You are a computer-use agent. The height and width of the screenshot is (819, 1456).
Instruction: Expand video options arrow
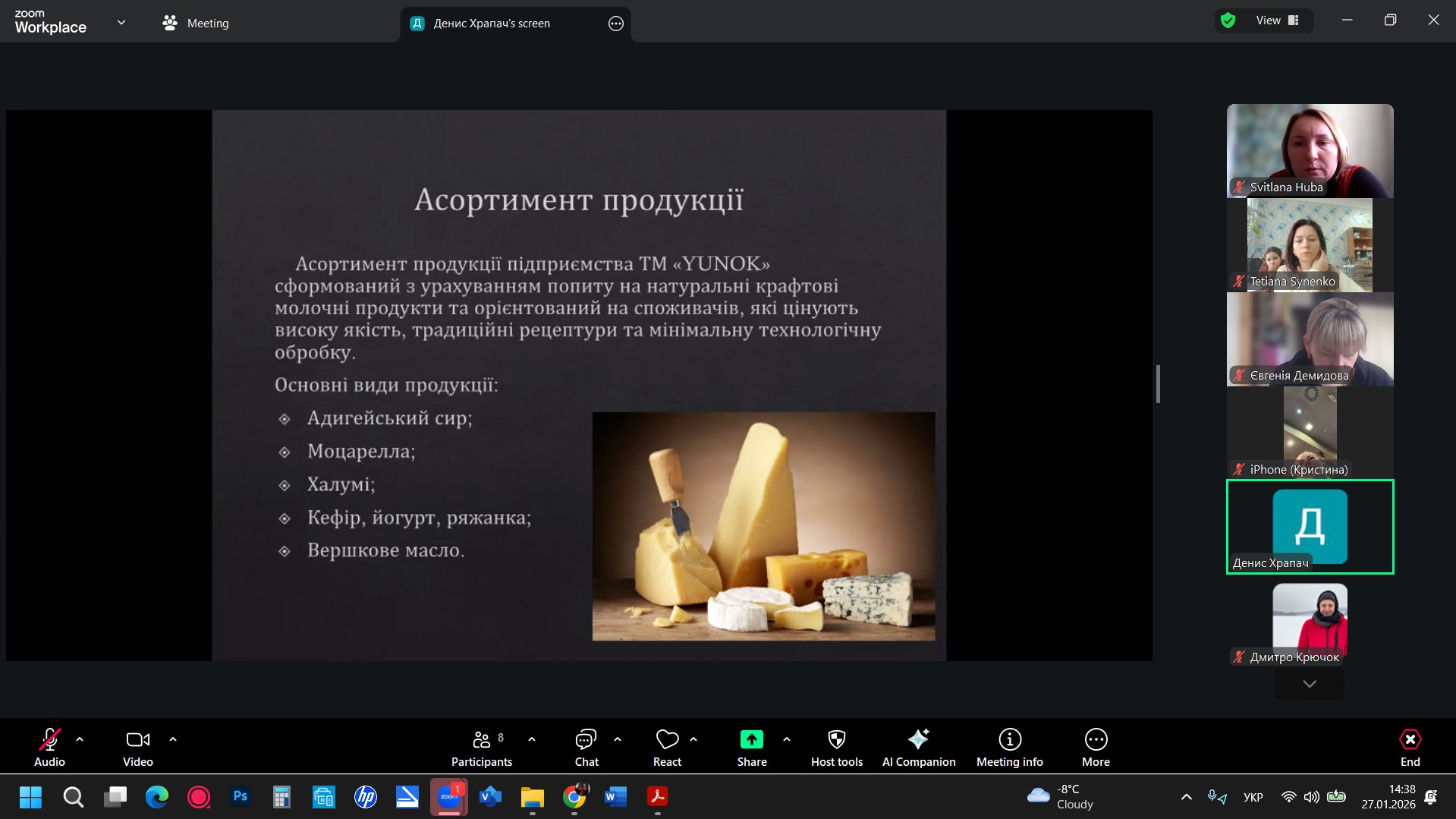(173, 739)
